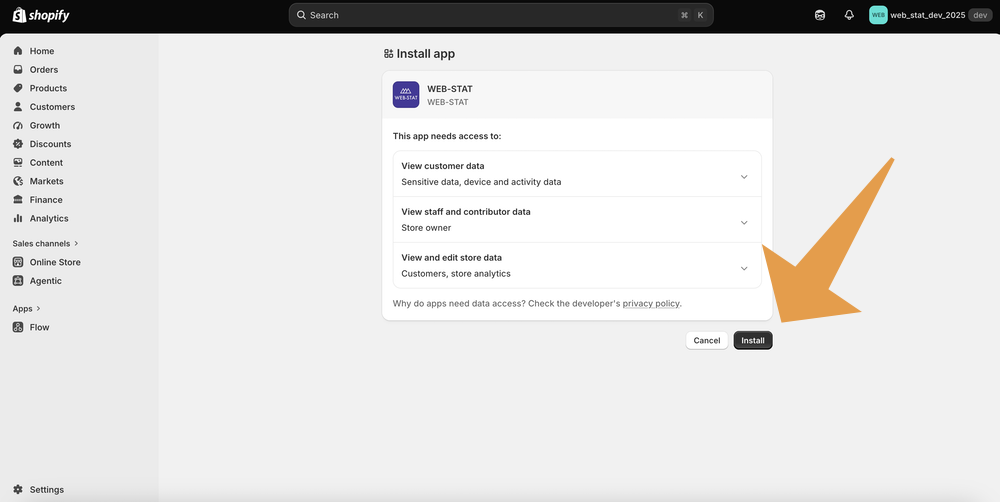Click the Content image icon
1000x502 pixels.
(18, 162)
